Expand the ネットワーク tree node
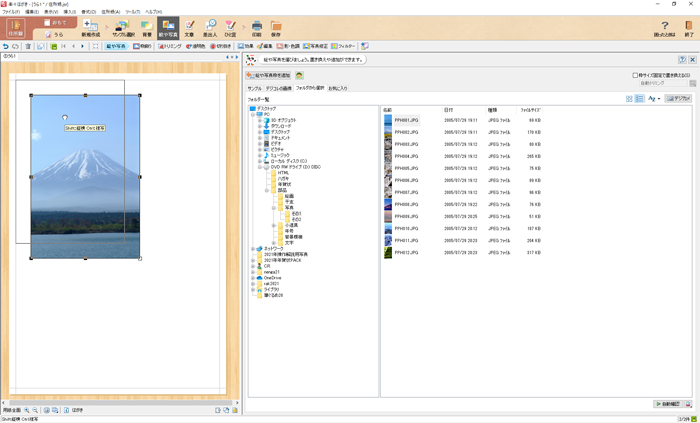The image size is (700, 423). click(x=253, y=248)
